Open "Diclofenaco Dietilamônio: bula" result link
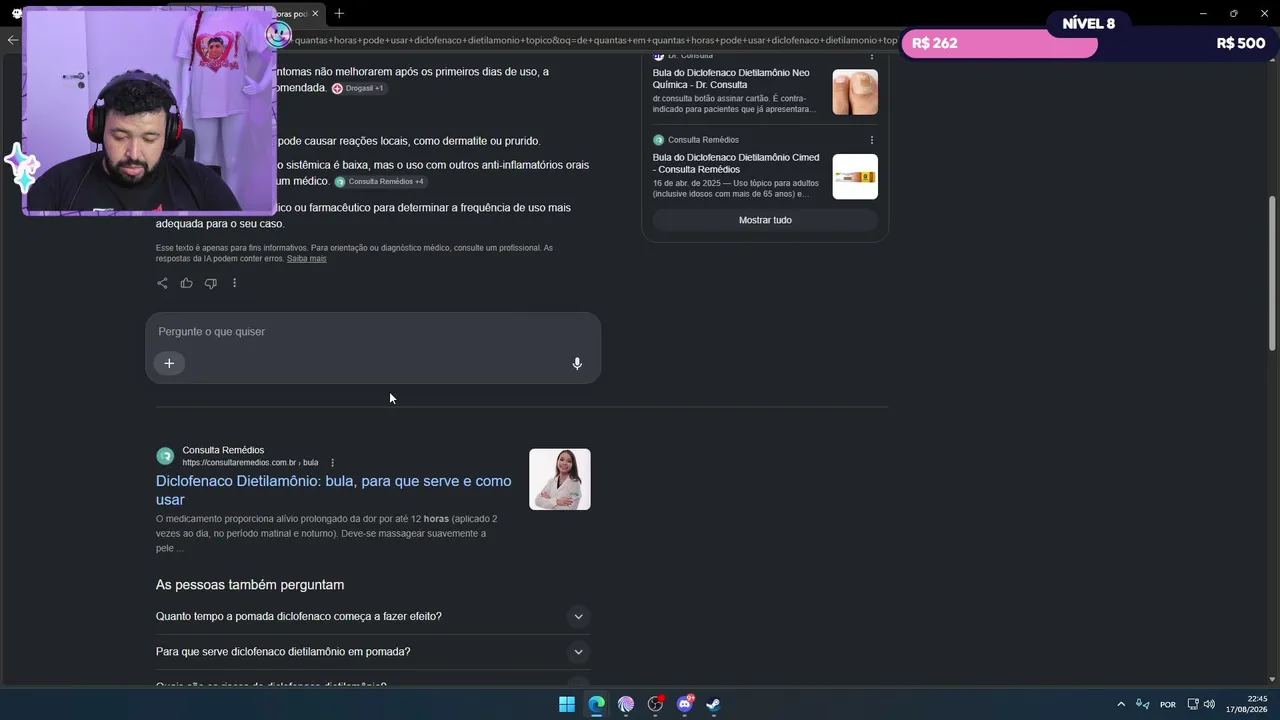1280x720 pixels. click(x=333, y=490)
